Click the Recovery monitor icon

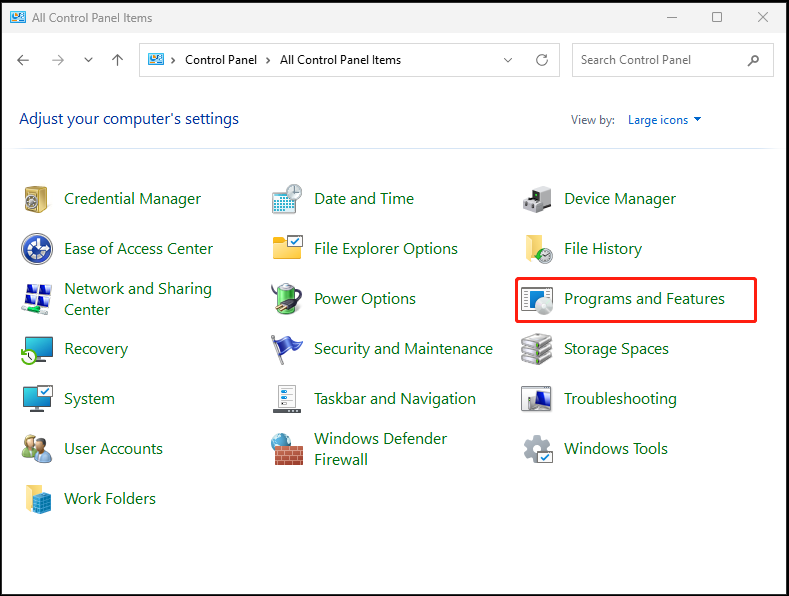pyautogui.click(x=37, y=350)
